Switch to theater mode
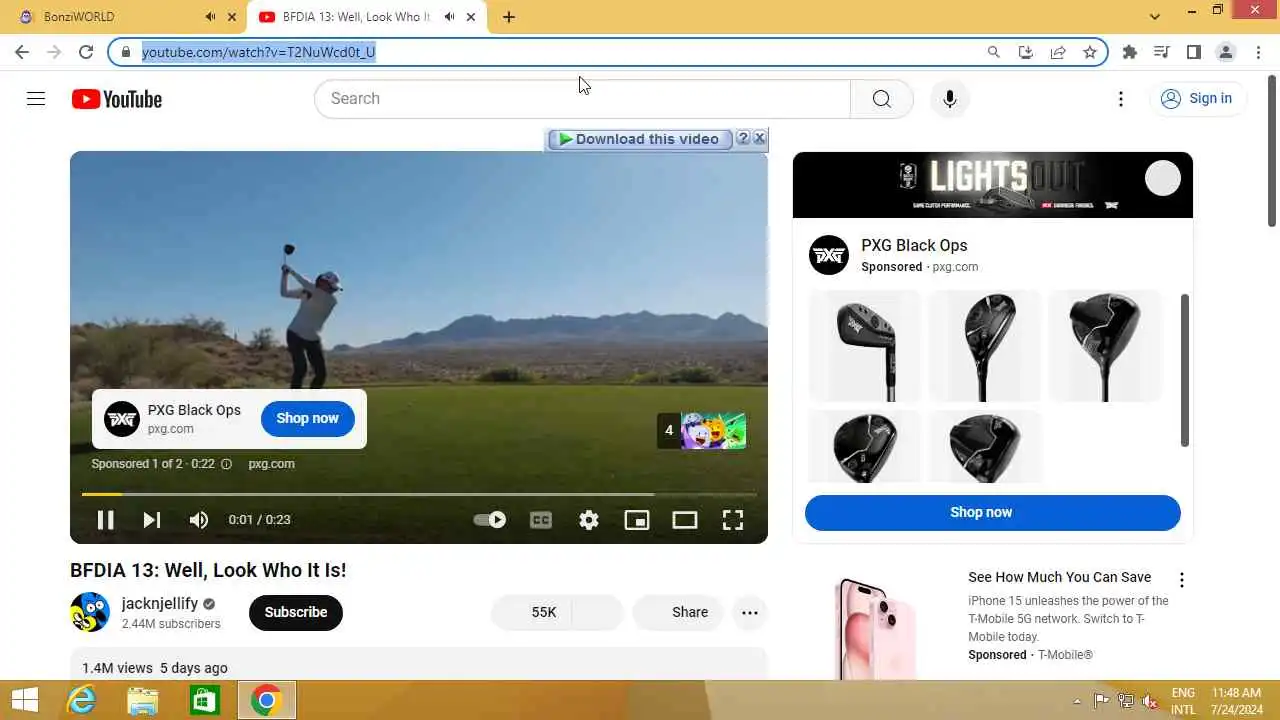The height and width of the screenshot is (720, 1280). coord(685,520)
